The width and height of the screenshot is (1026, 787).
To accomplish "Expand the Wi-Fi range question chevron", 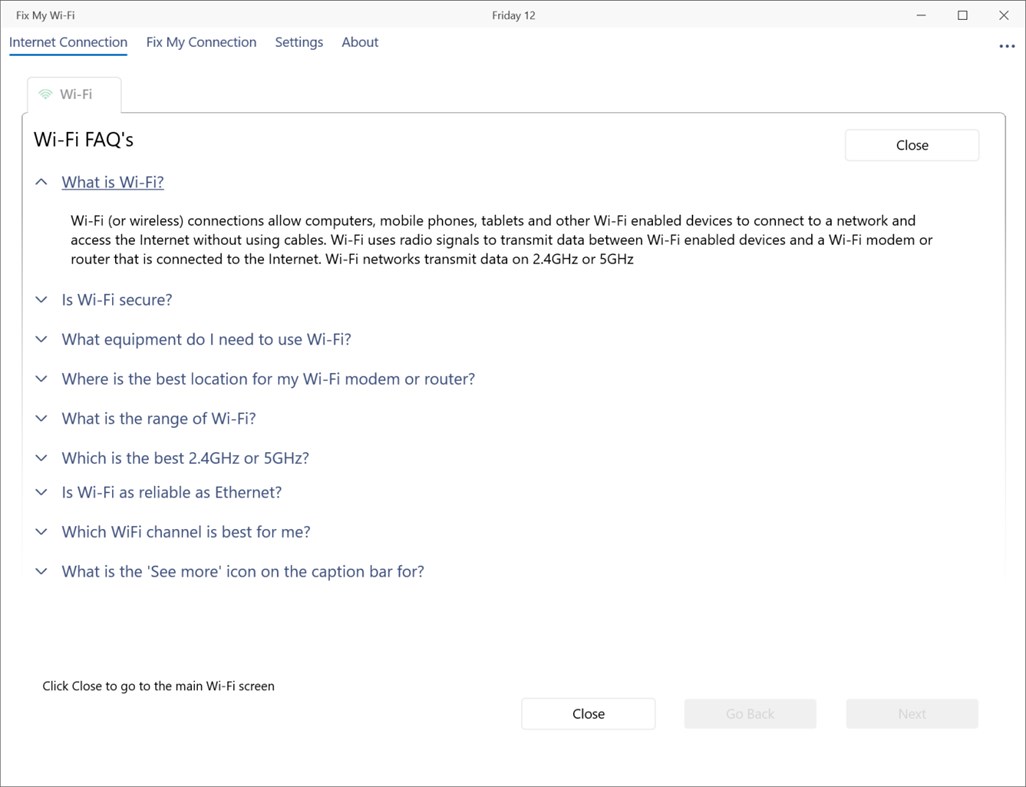I will coord(41,419).
